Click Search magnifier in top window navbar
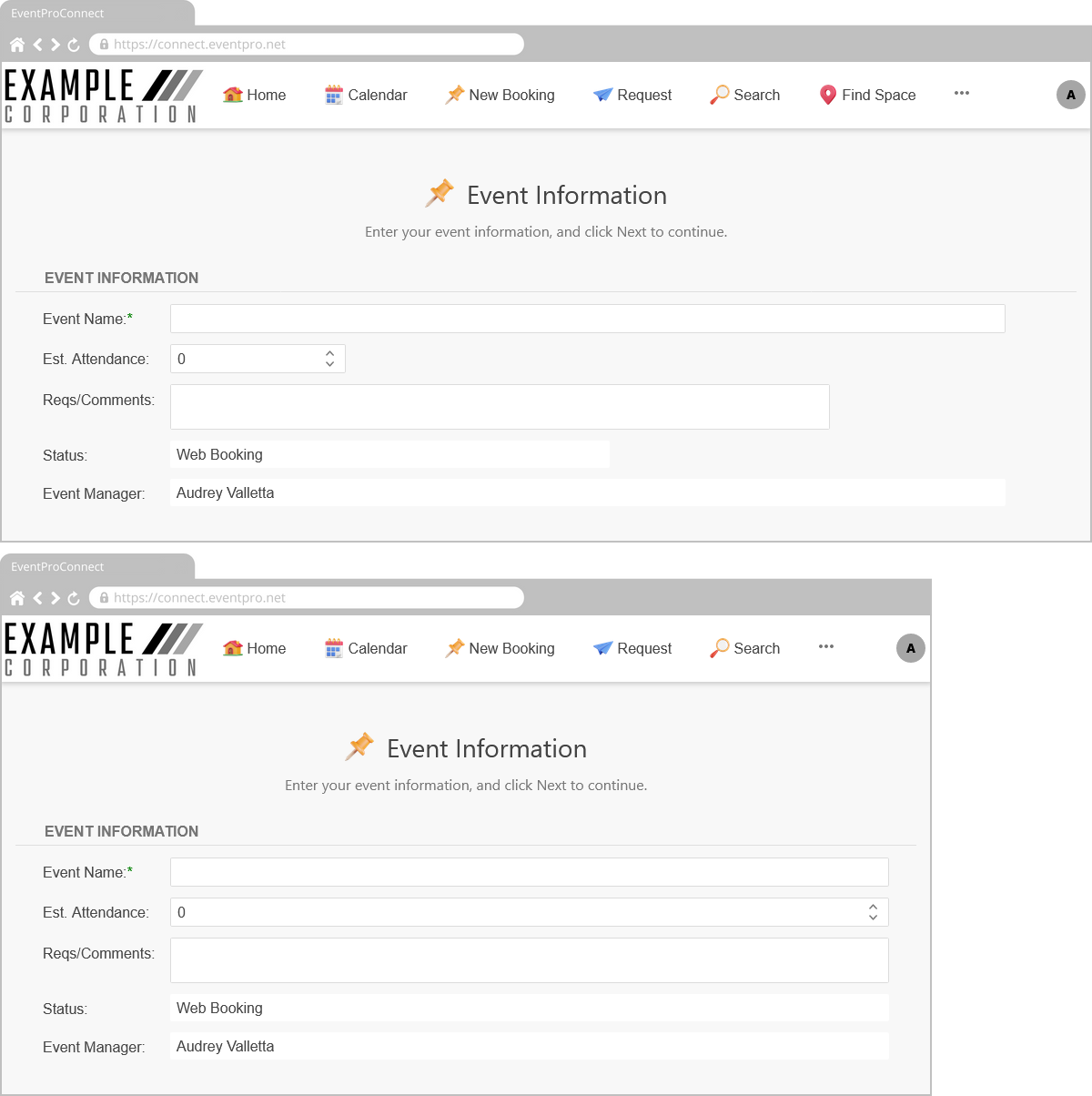1092x1096 pixels. pyautogui.click(x=720, y=95)
